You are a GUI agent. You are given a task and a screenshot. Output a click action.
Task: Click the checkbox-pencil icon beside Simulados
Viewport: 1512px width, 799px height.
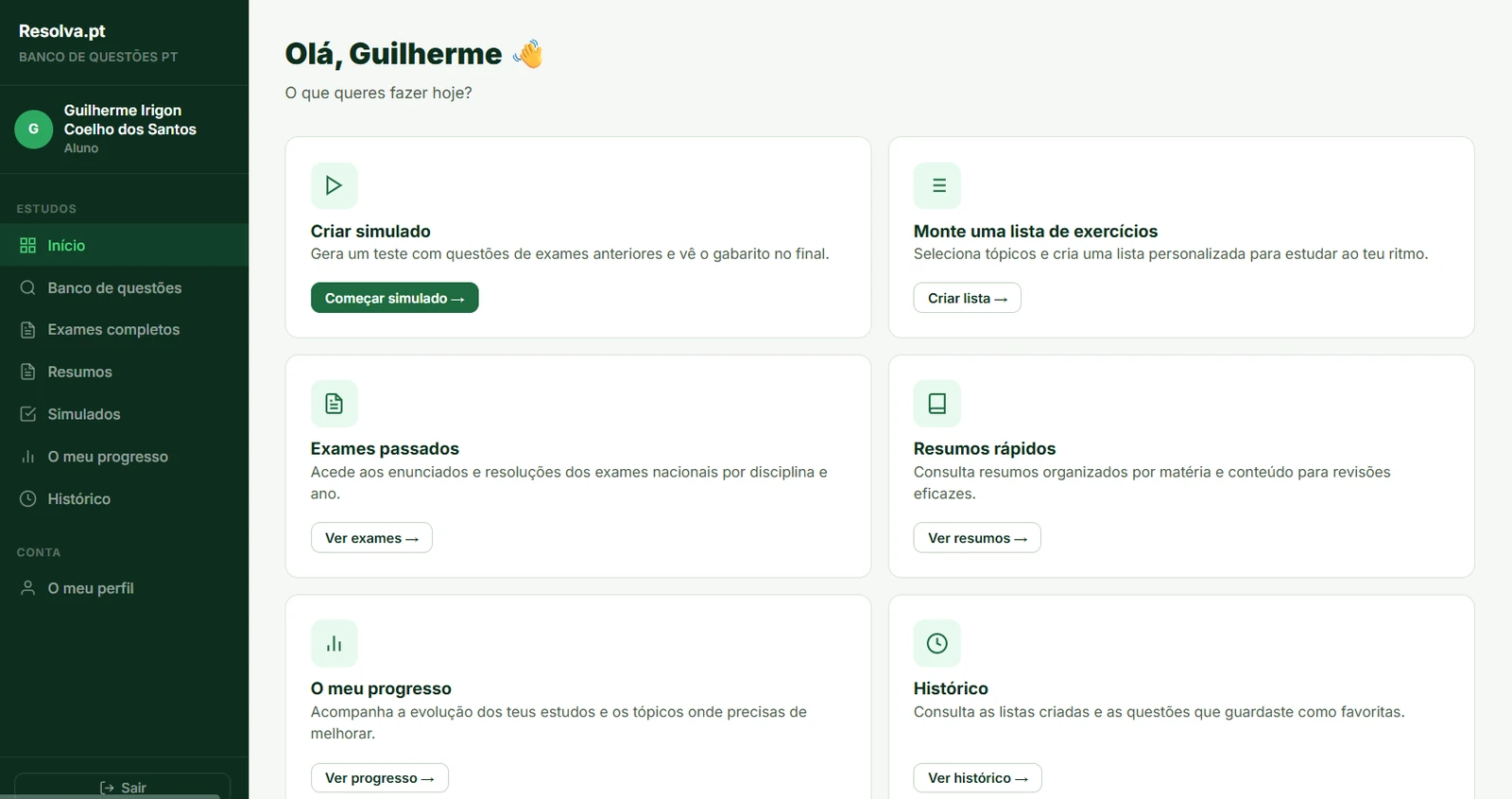click(28, 414)
